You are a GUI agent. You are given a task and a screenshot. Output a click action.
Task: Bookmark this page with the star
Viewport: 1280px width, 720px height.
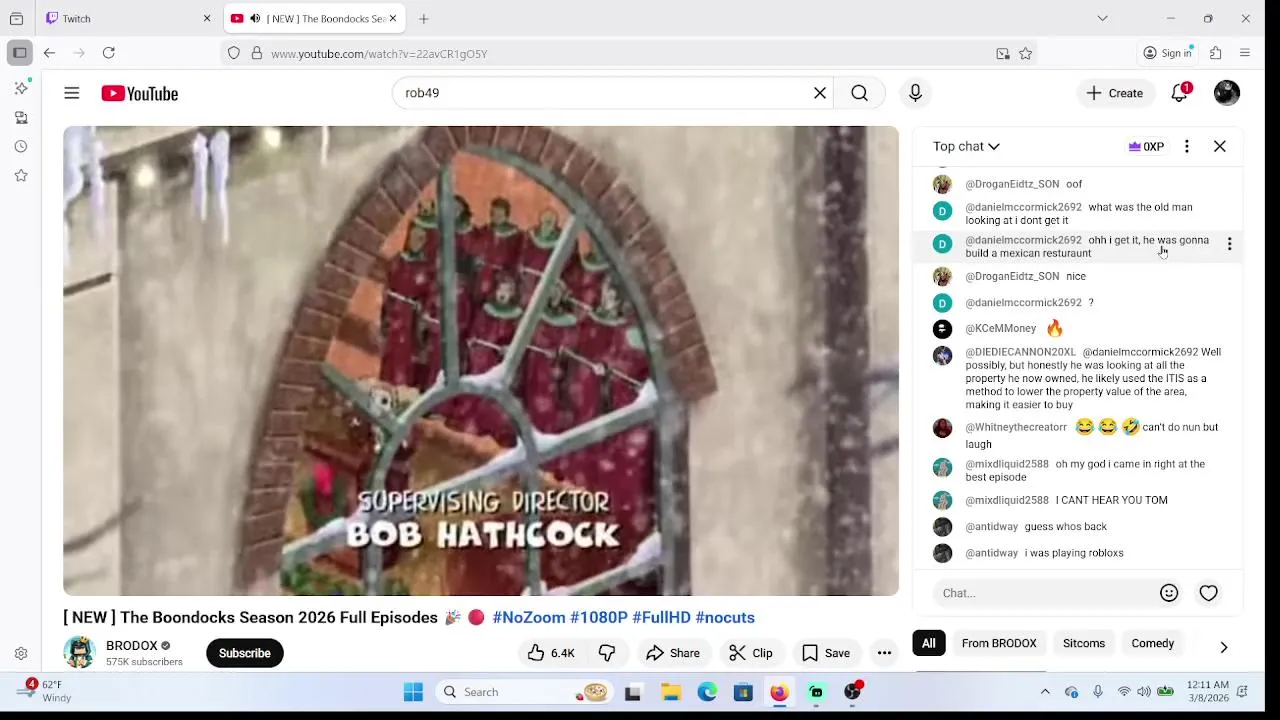[x=1025, y=54]
